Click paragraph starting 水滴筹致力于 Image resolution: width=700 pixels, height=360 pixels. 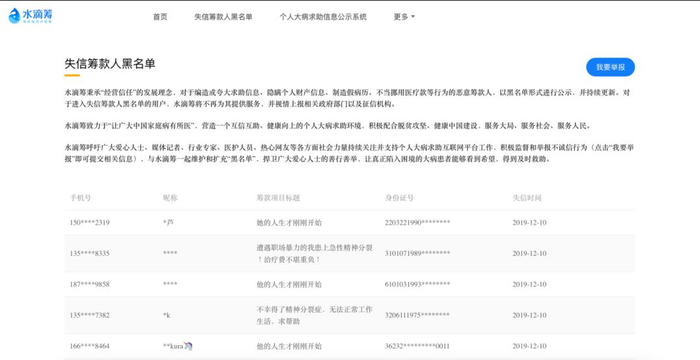click(x=328, y=126)
